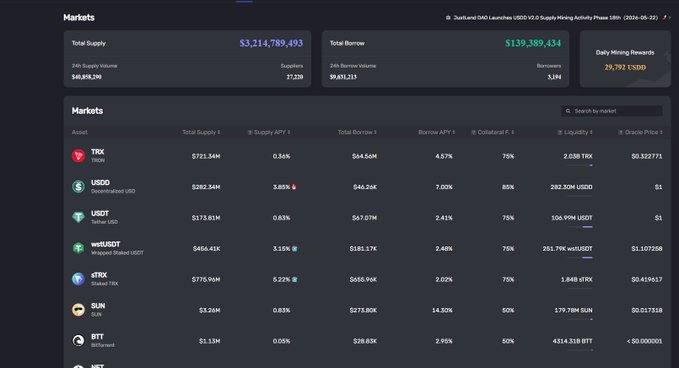This screenshot has height=368, width=679.
Task: Click sTRX total supply $775.96M
Action: pyautogui.click(x=206, y=279)
